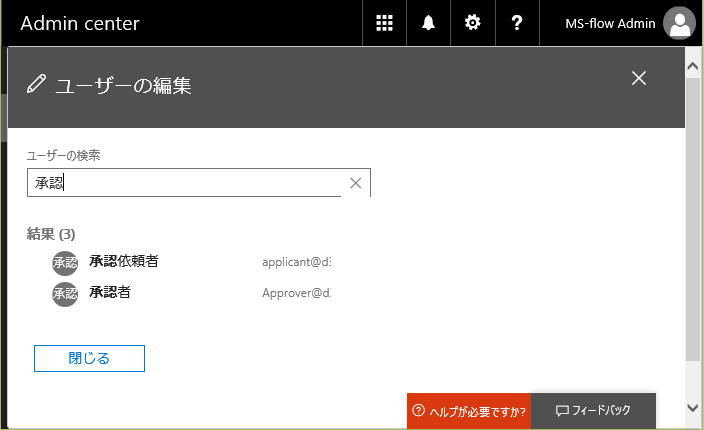Screen dimensions: 704x430
Task: Open the ヘルプが必要ですか? help button
Action: pos(468,411)
